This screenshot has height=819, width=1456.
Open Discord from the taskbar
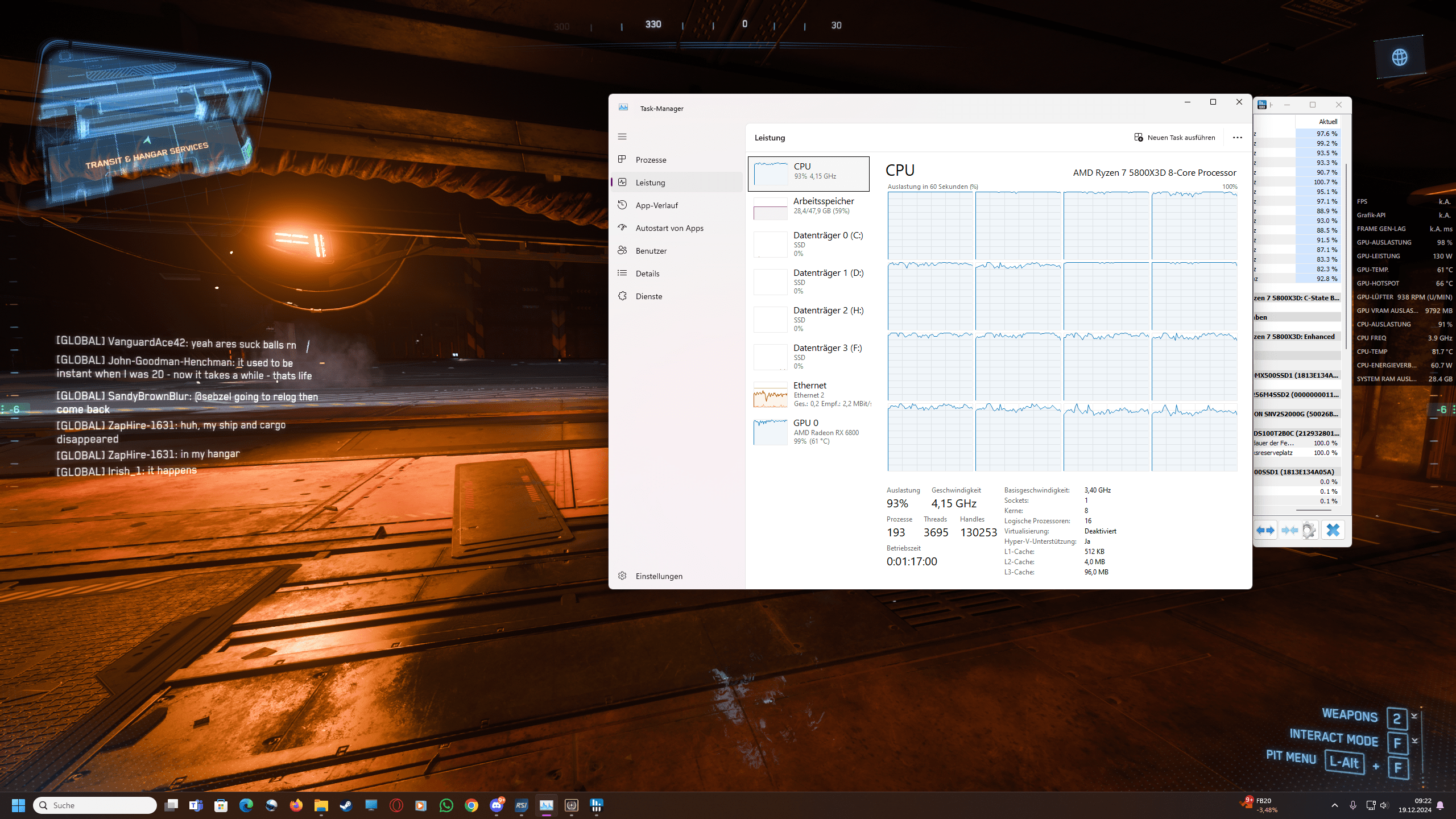[497, 805]
